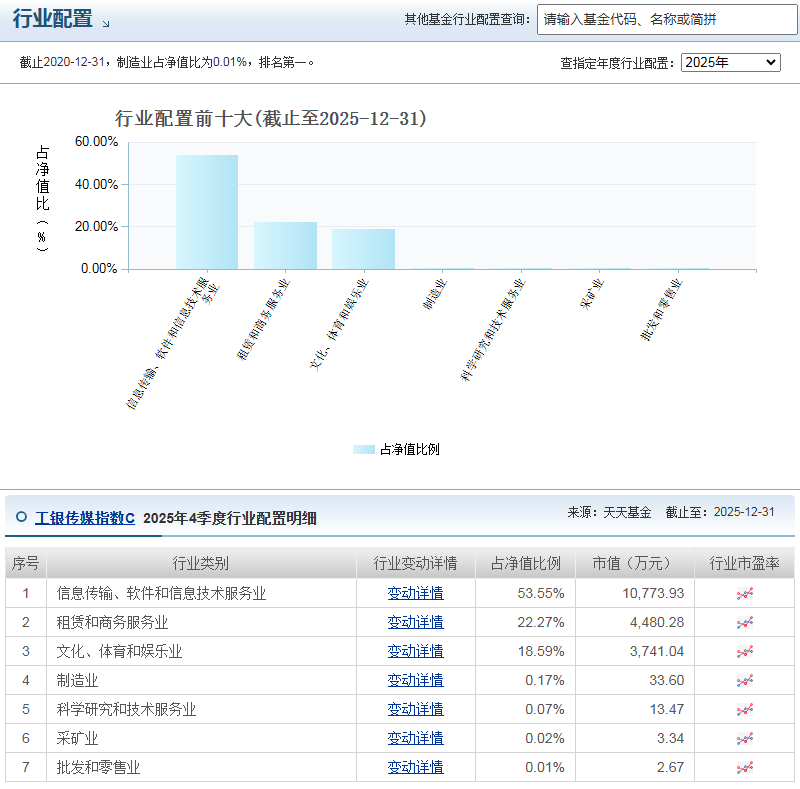Click the 行业类别 column header
This screenshot has width=800, height=789.
201,563
